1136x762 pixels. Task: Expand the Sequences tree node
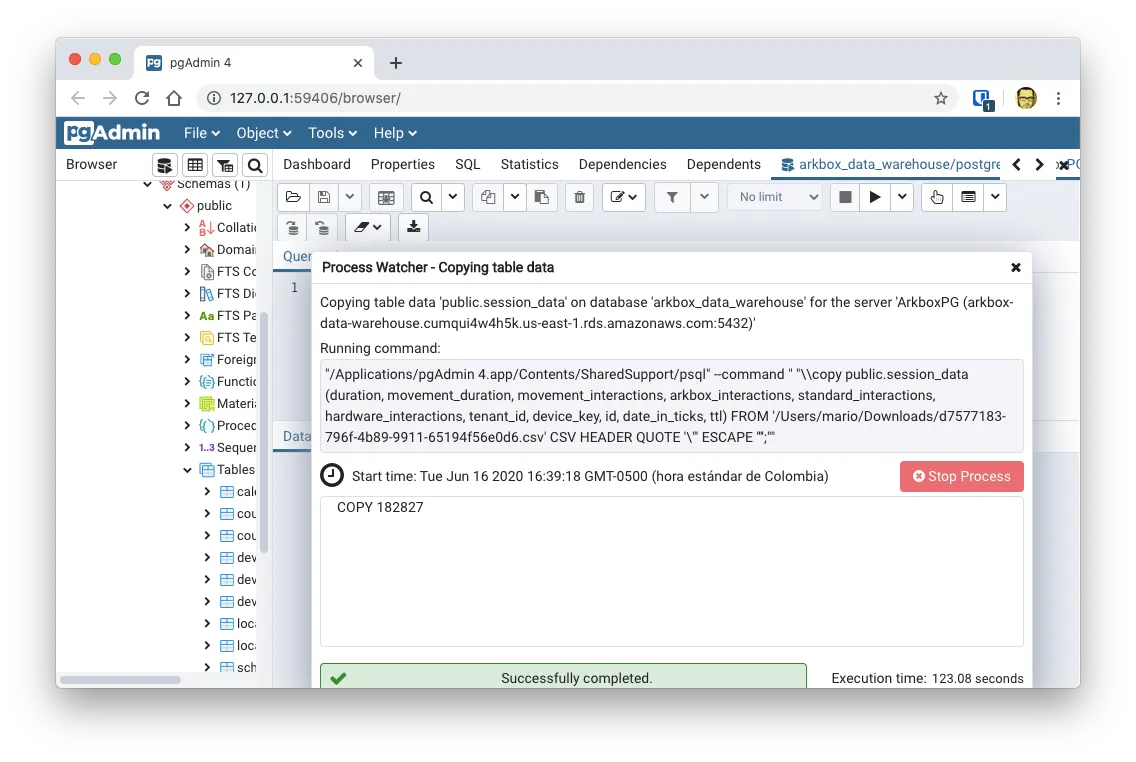187,448
